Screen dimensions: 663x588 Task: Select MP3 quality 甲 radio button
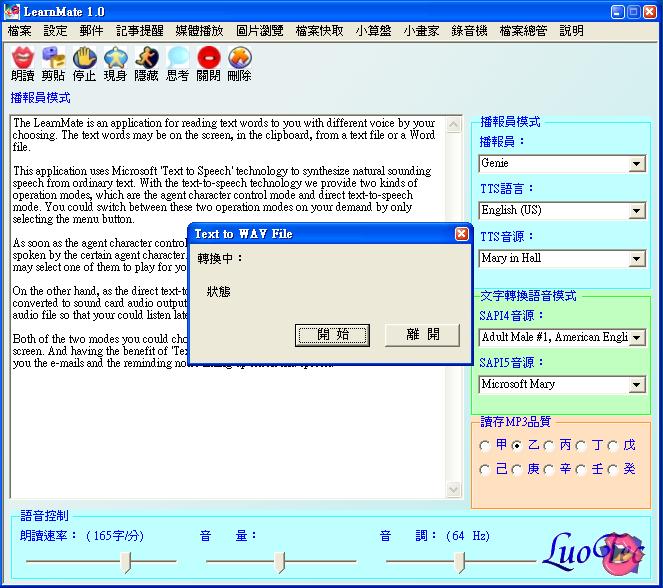[x=485, y=446]
